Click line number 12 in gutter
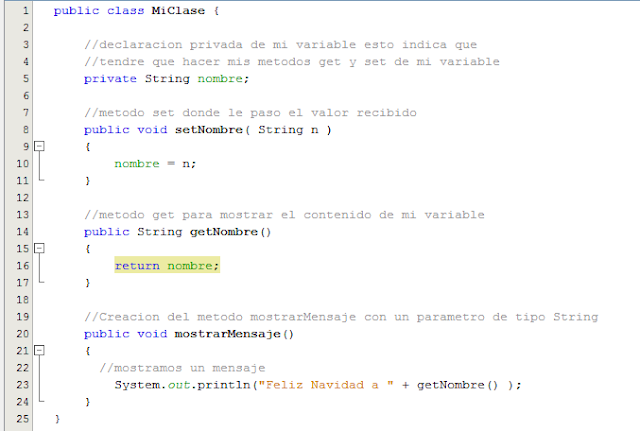 pyautogui.click(x=22, y=198)
